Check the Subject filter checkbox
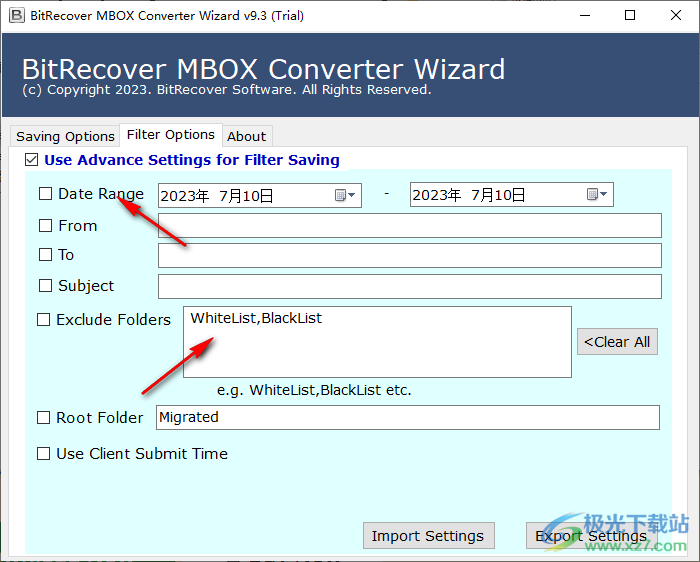The width and height of the screenshot is (700, 562). tap(46, 285)
